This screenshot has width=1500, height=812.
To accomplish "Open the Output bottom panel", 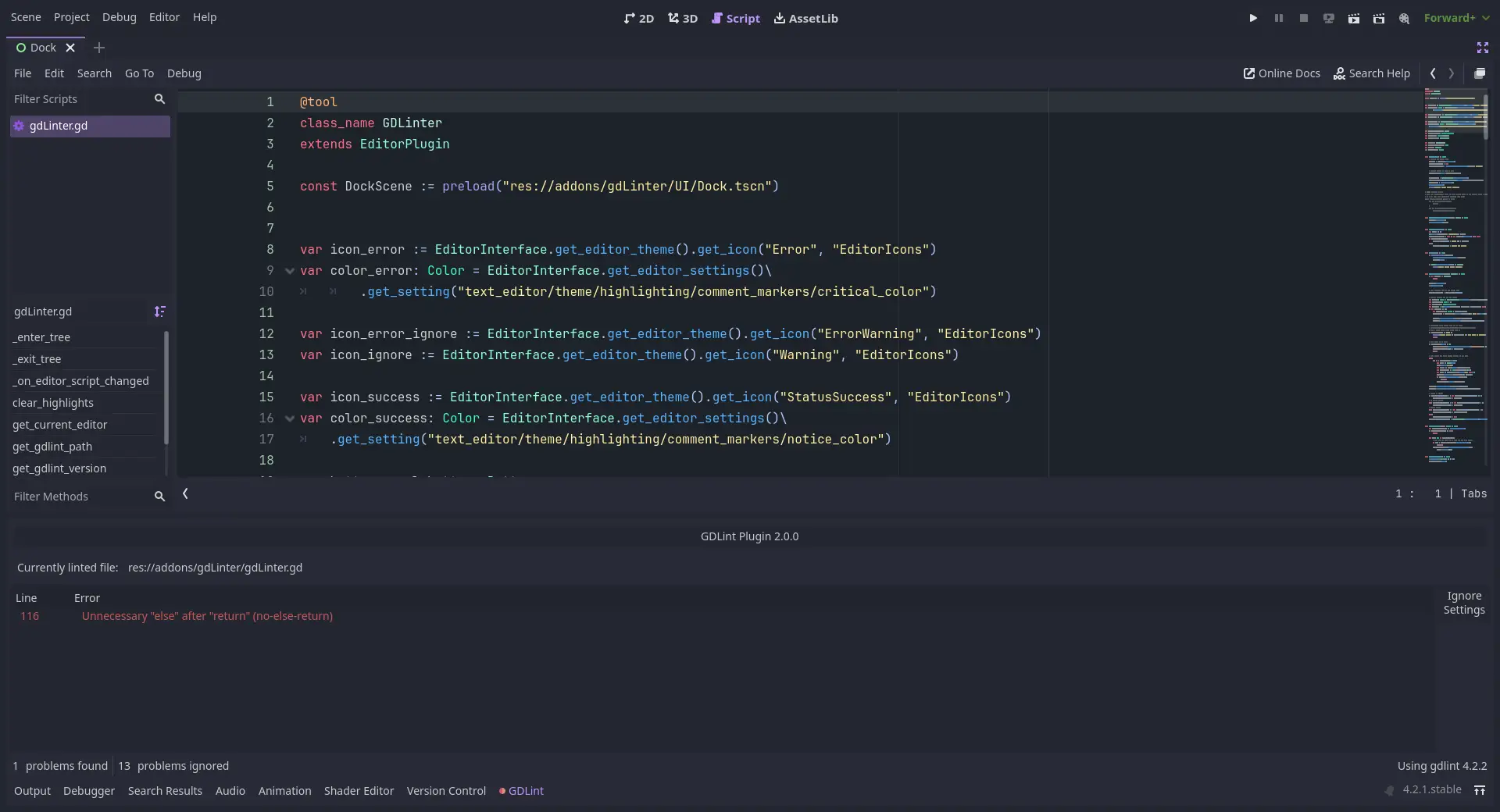I will point(32,791).
